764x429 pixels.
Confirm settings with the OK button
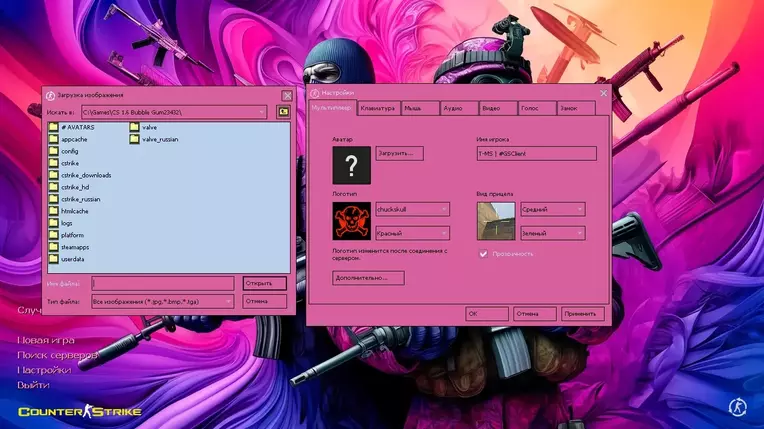[487, 314]
